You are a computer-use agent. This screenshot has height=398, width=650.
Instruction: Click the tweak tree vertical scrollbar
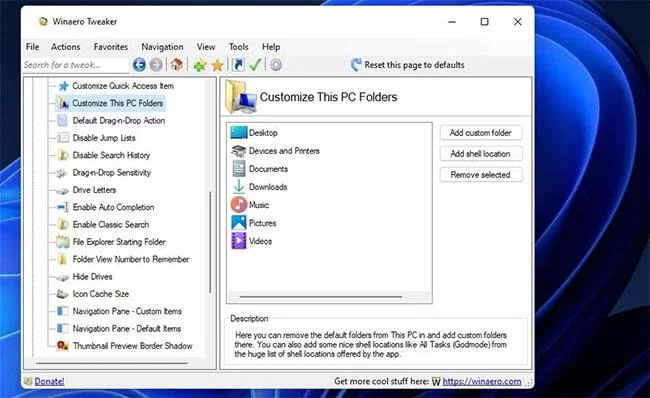(210, 242)
